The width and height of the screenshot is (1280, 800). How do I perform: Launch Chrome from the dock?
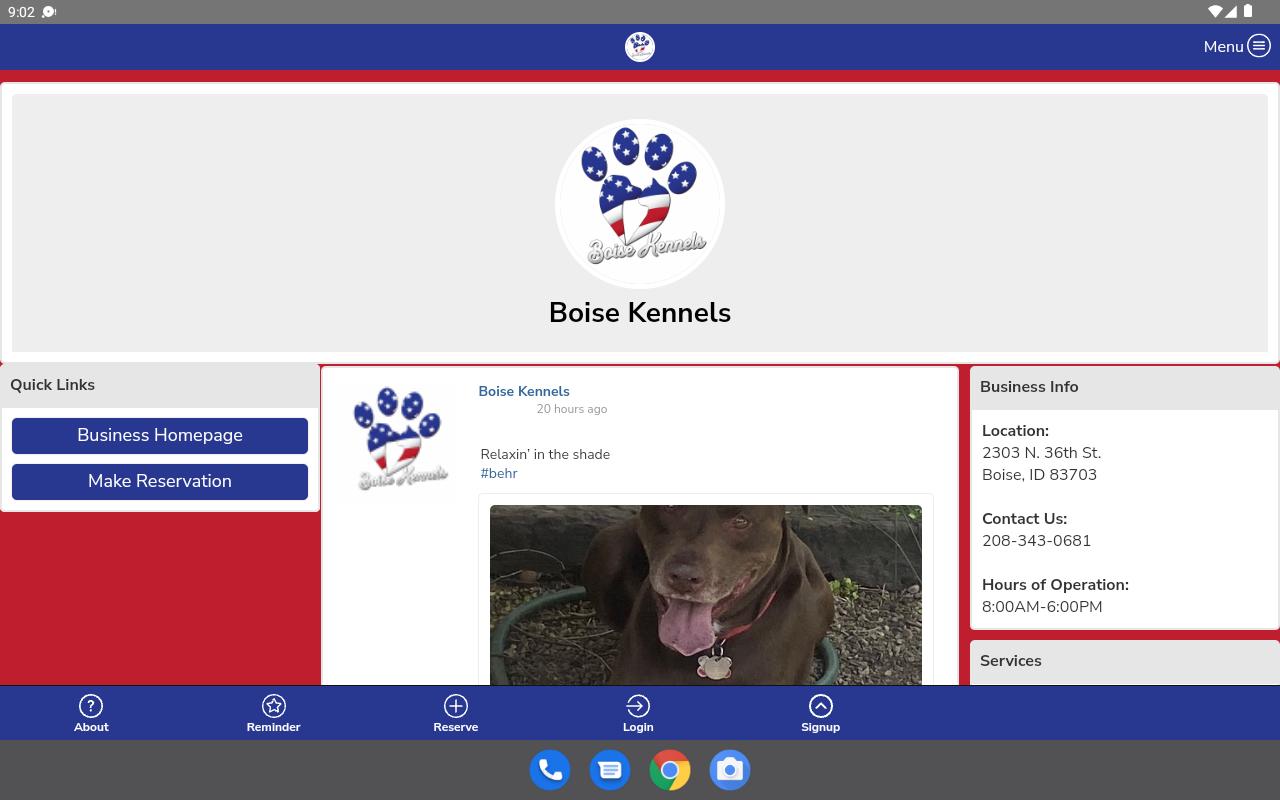point(670,770)
